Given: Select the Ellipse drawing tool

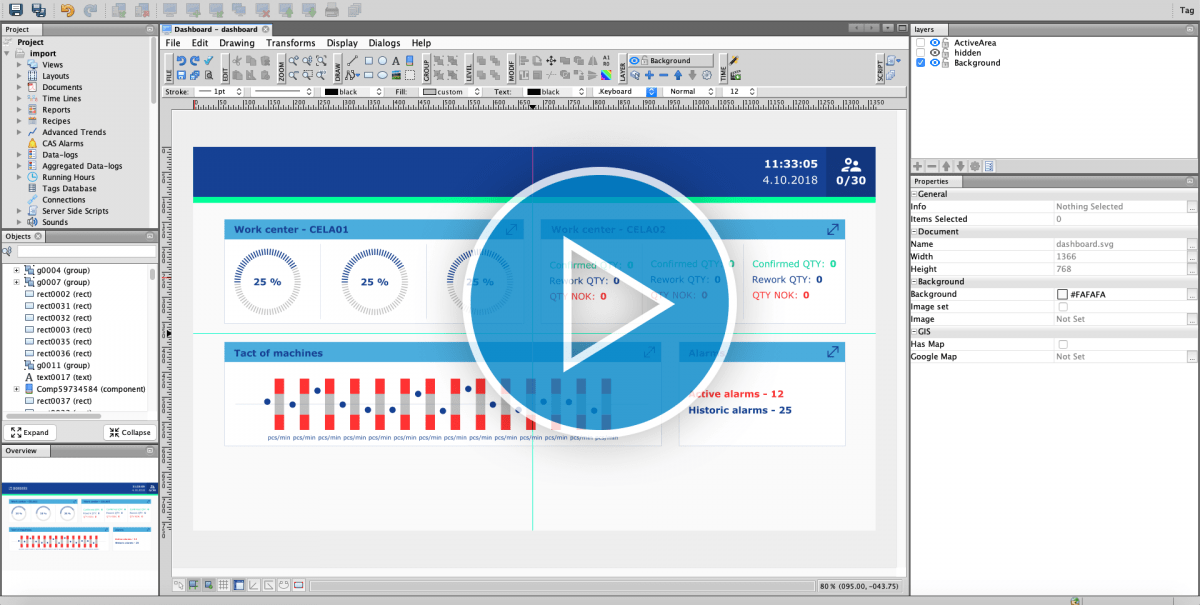Looking at the screenshot, I should 382,75.
